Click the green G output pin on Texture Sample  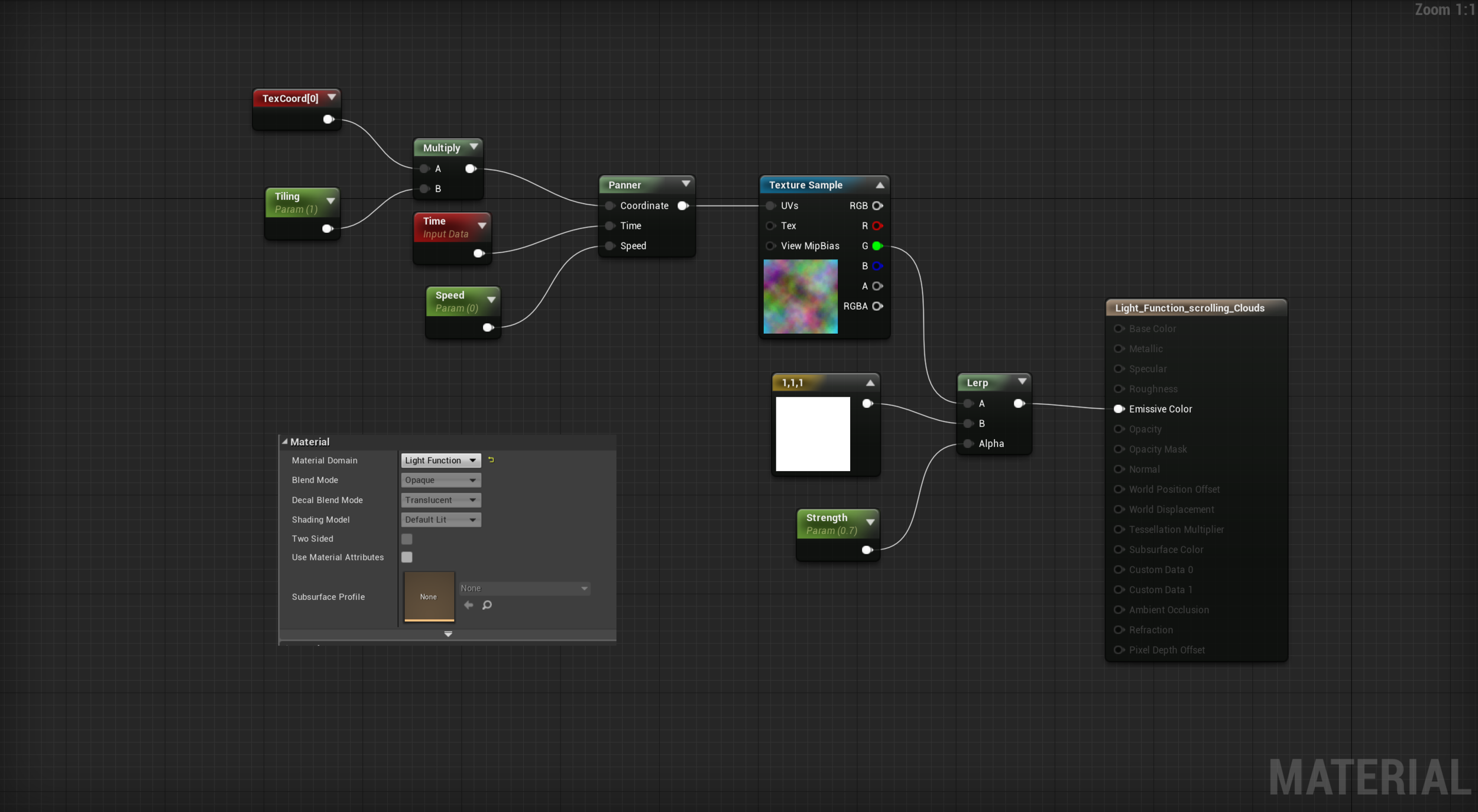coord(877,246)
